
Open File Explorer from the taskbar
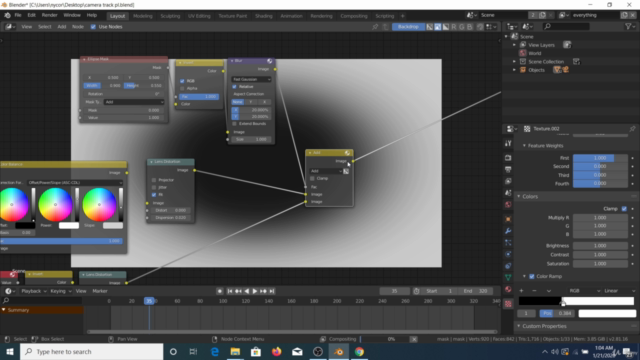(235, 351)
